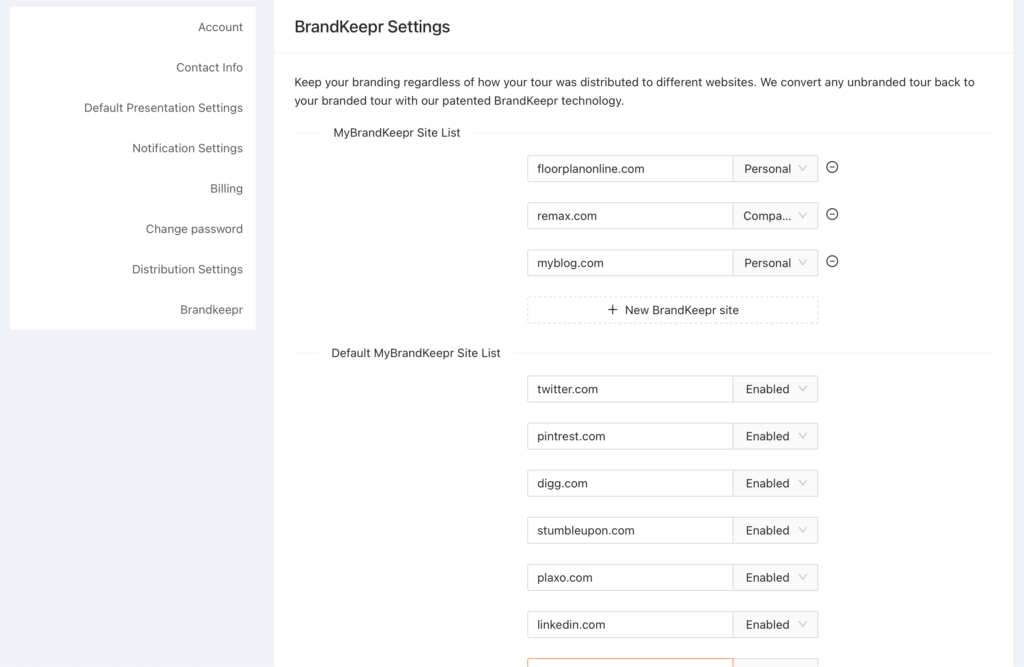
Task: Open the Enabled dropdown for stumbleupon.com
Action: [x=775, y=529]
